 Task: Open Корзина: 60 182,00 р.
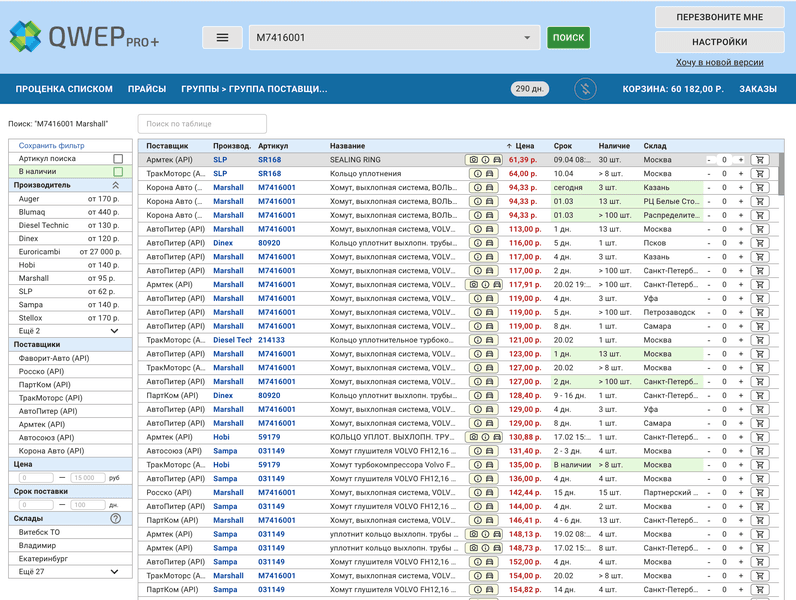pyautogui.click(x=673, y=89)
